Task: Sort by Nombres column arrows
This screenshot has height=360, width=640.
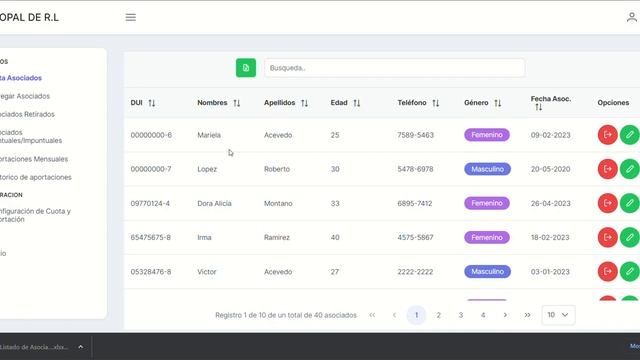Action: tap(237, 103)
